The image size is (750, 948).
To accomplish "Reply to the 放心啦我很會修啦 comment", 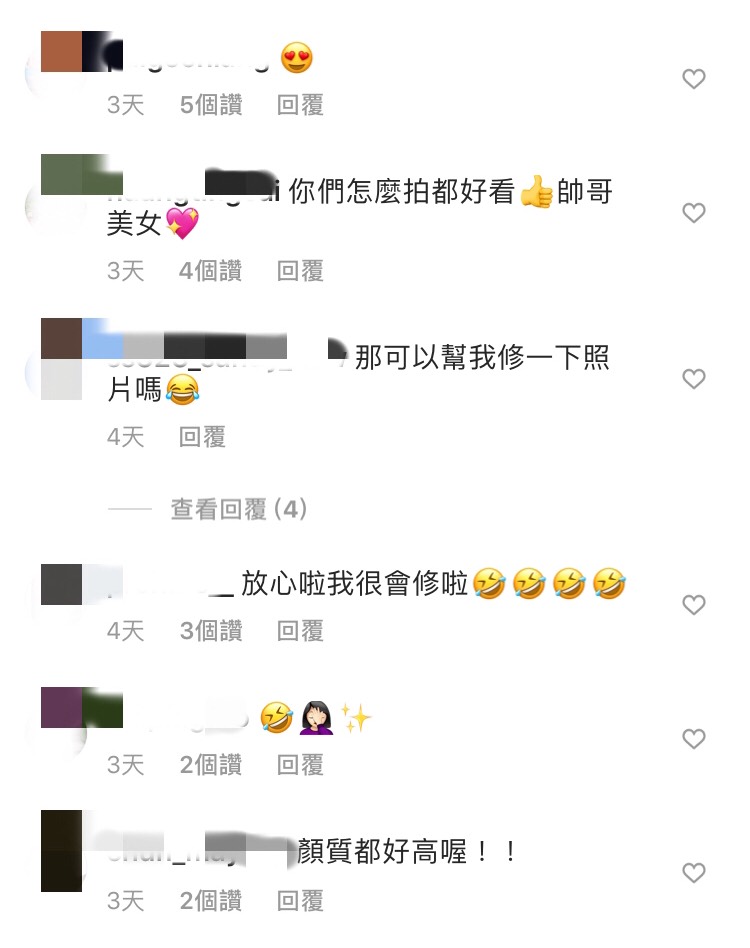I will pos(300,631).
